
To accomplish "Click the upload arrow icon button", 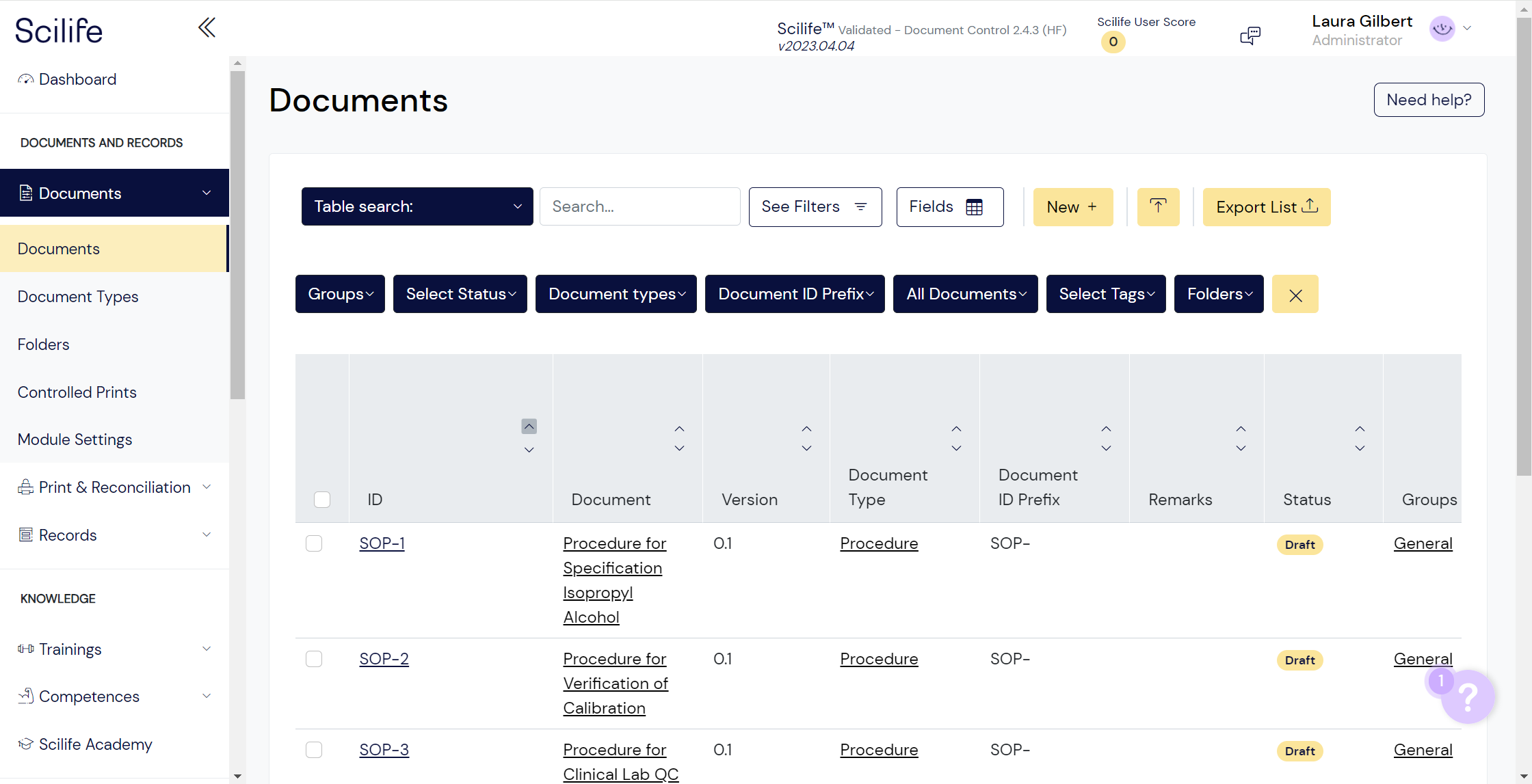I will point(1158,206).
